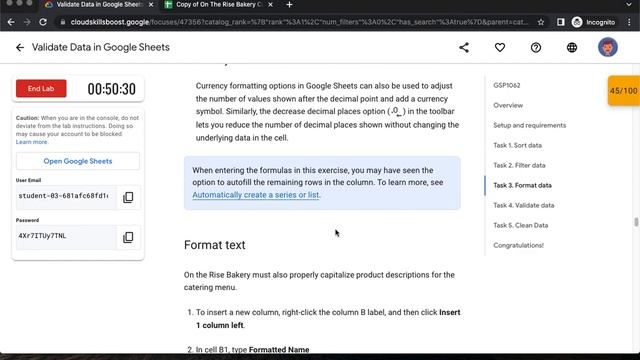Jump to Task 4. Validate data

523,205
